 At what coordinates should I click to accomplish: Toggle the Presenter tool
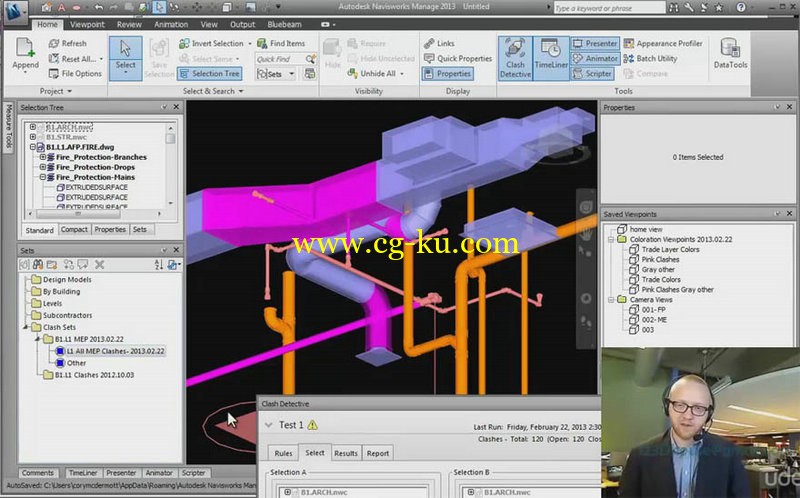(x=595, y=43)
